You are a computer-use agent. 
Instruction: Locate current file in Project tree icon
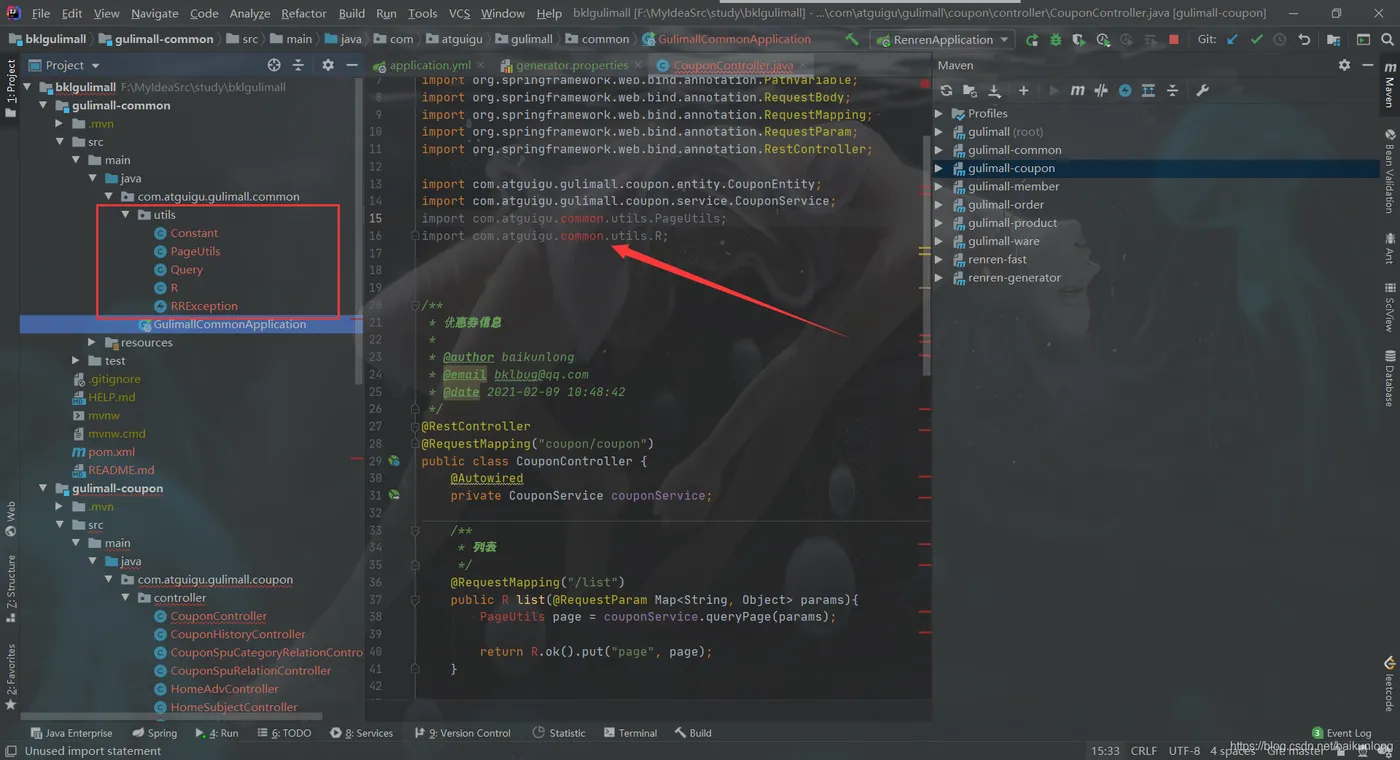[x=274, y=65]
